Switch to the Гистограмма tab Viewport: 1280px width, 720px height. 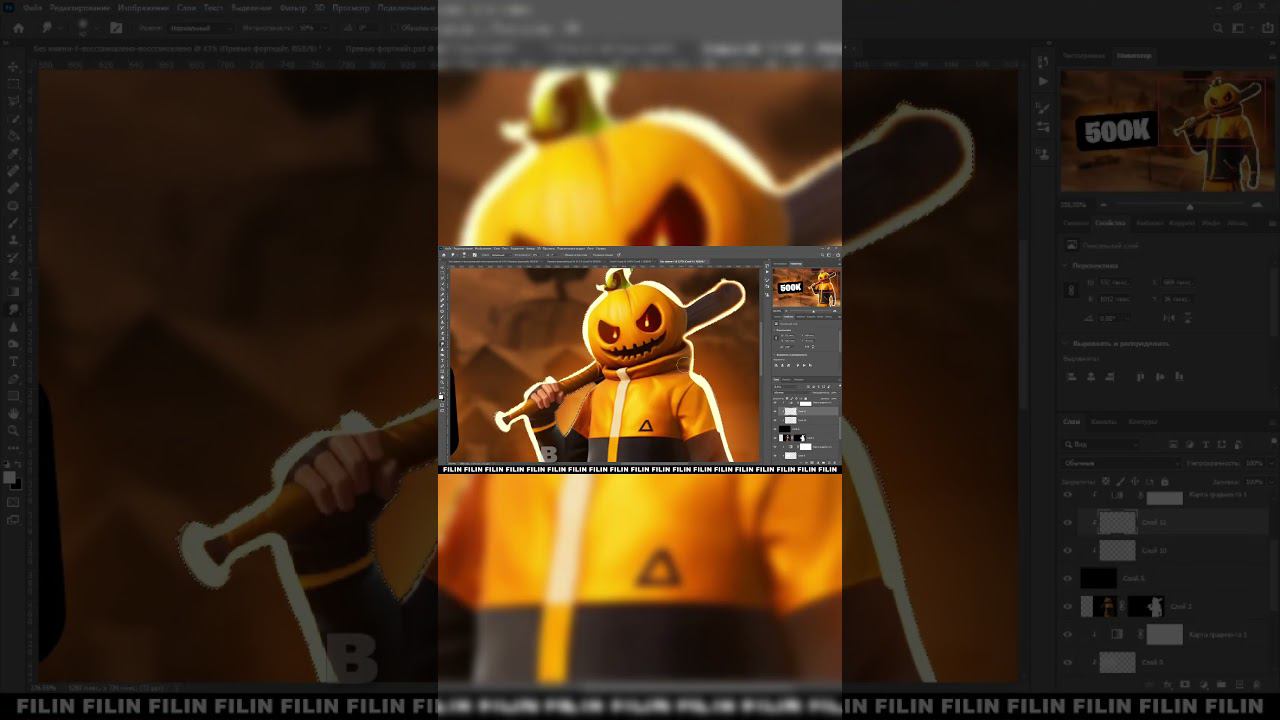click(x=1084, y=55)
